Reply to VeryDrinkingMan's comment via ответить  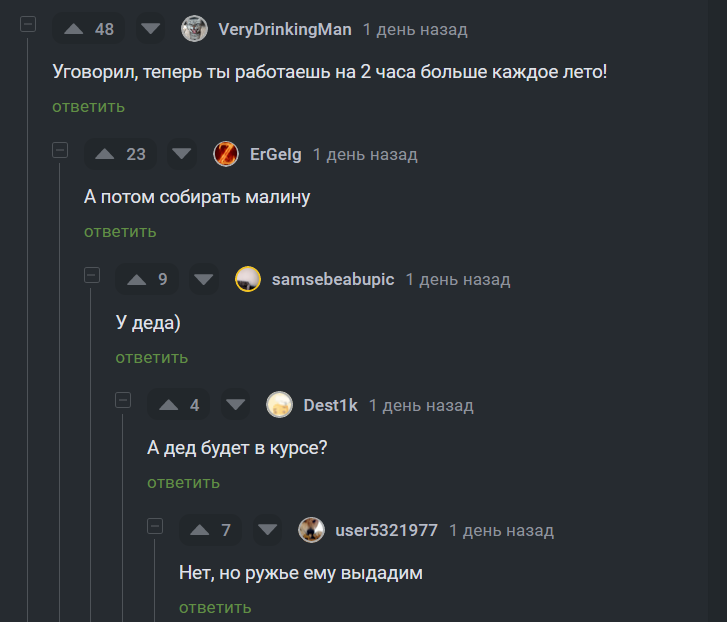89,107
